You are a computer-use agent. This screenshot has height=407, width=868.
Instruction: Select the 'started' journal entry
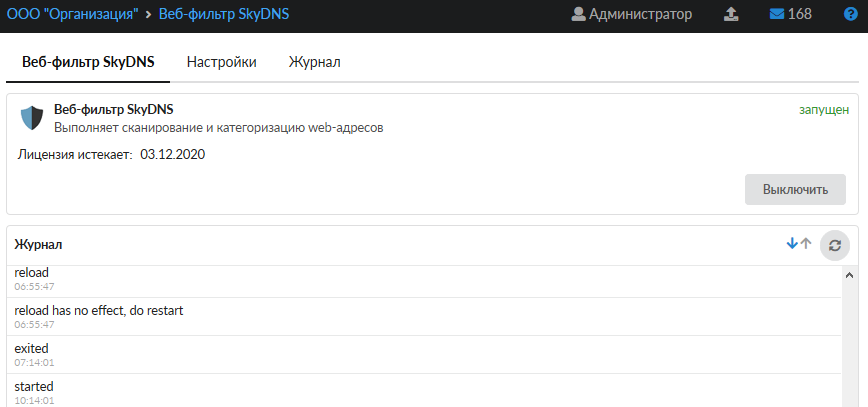coord(423,391)
